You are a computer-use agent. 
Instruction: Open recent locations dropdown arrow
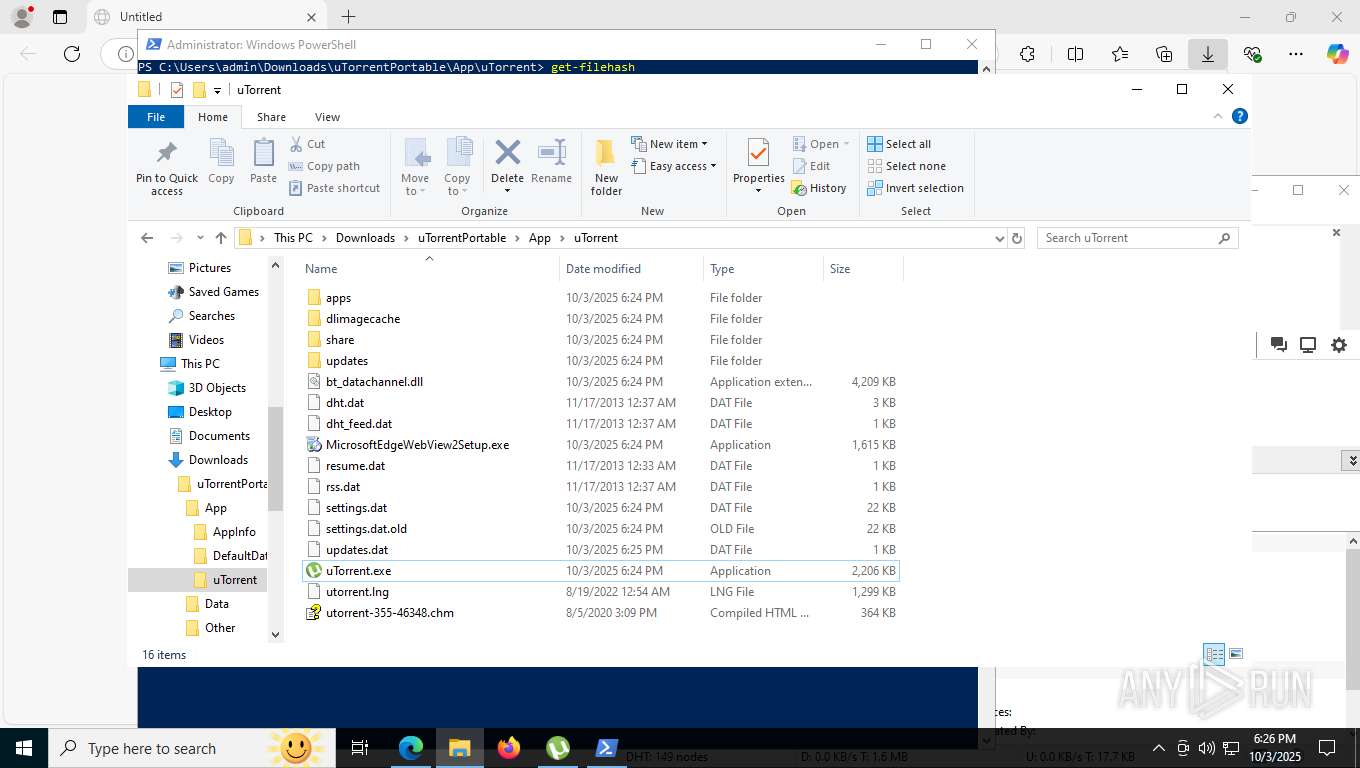point(200,238)
